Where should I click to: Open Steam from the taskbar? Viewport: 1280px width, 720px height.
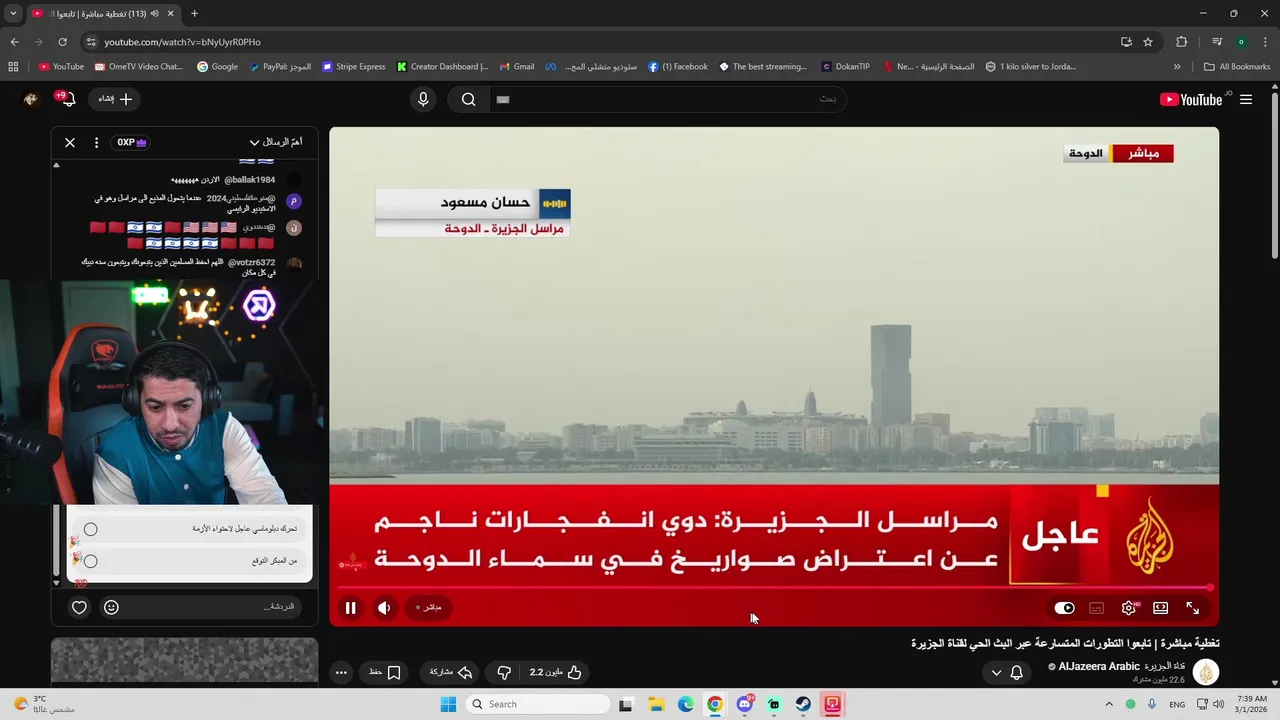[803, 704]
